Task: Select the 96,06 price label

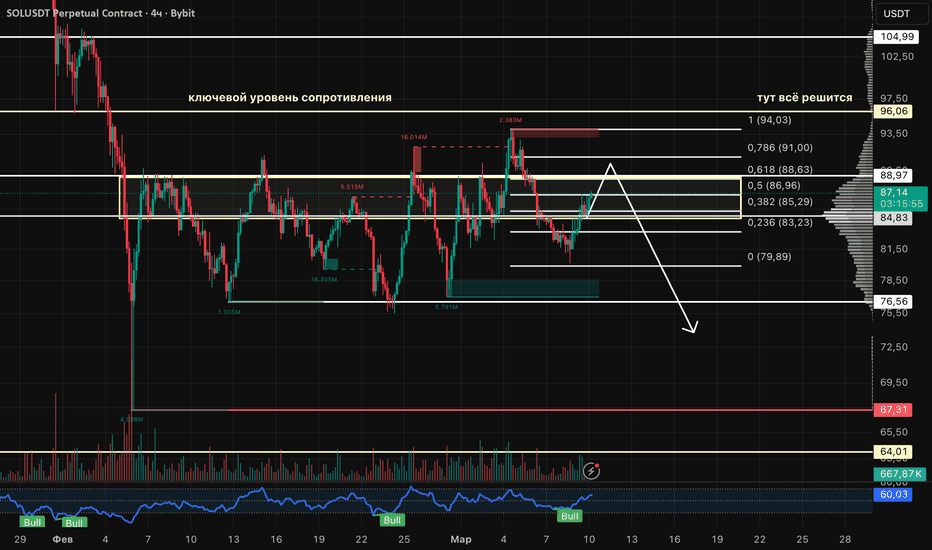Action: tap(893, 111)
